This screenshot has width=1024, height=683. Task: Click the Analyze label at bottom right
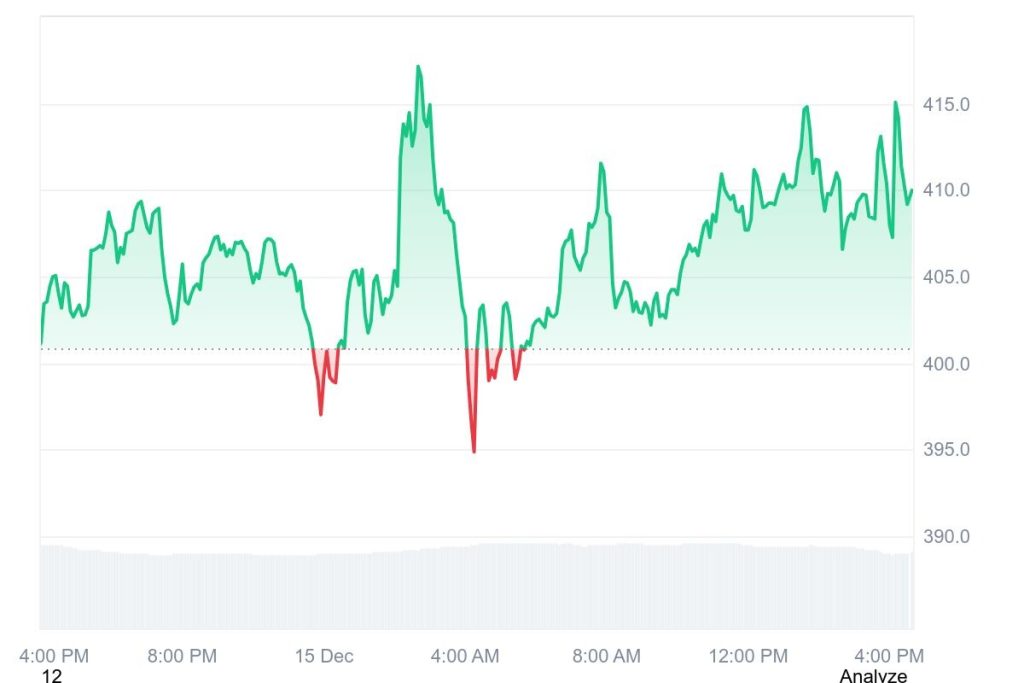pos(873,677)
